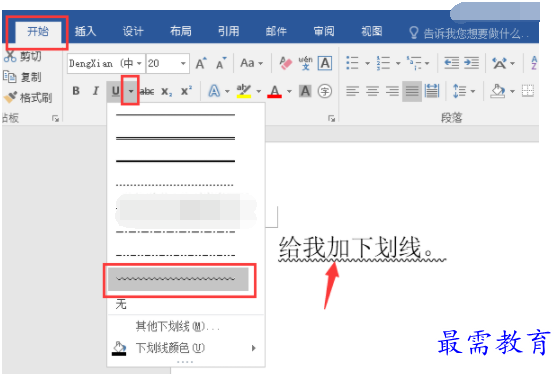Toggle italic formatting I
559x374 pixels.
point(95,91)
